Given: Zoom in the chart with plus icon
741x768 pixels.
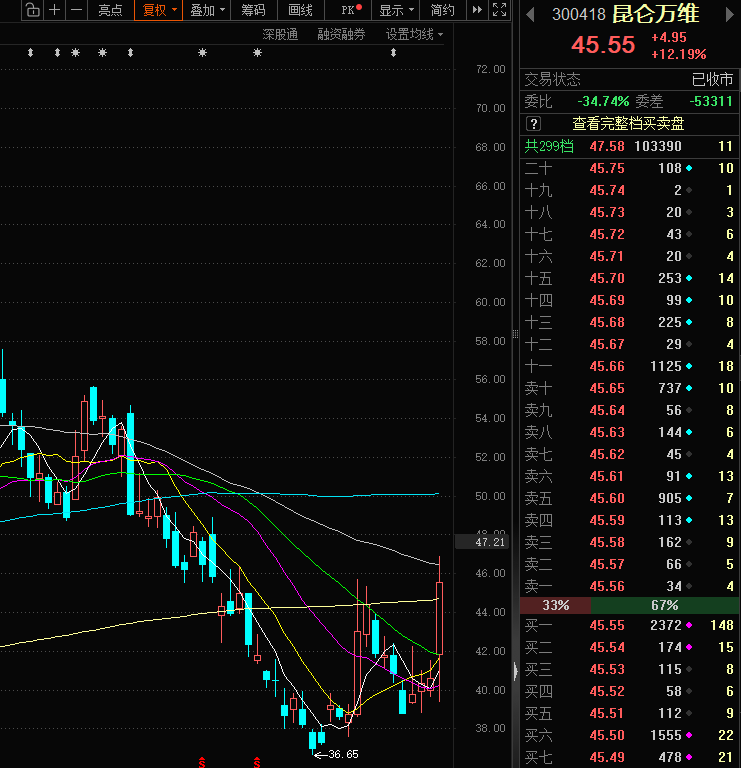Looking at the screenshot, I should click(55, 10).
